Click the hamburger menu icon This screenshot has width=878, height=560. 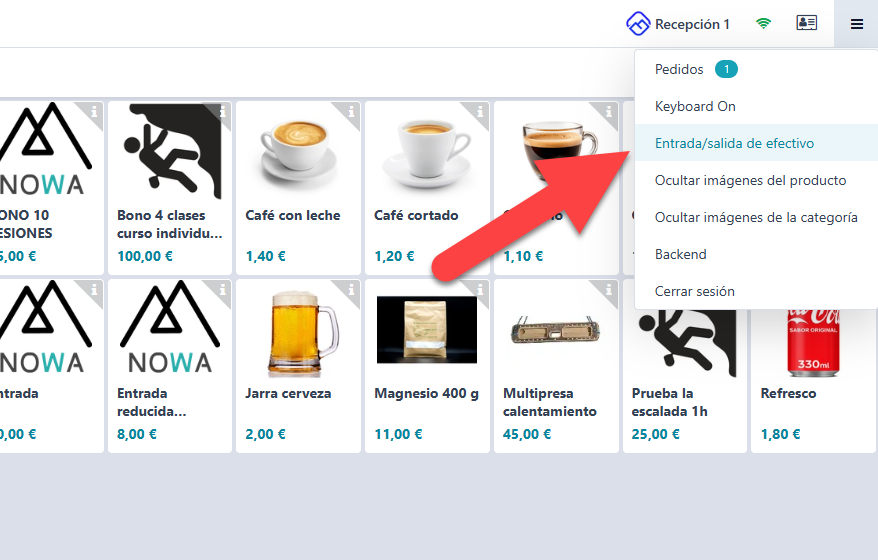pyautogui.click(x=856, y=24)
